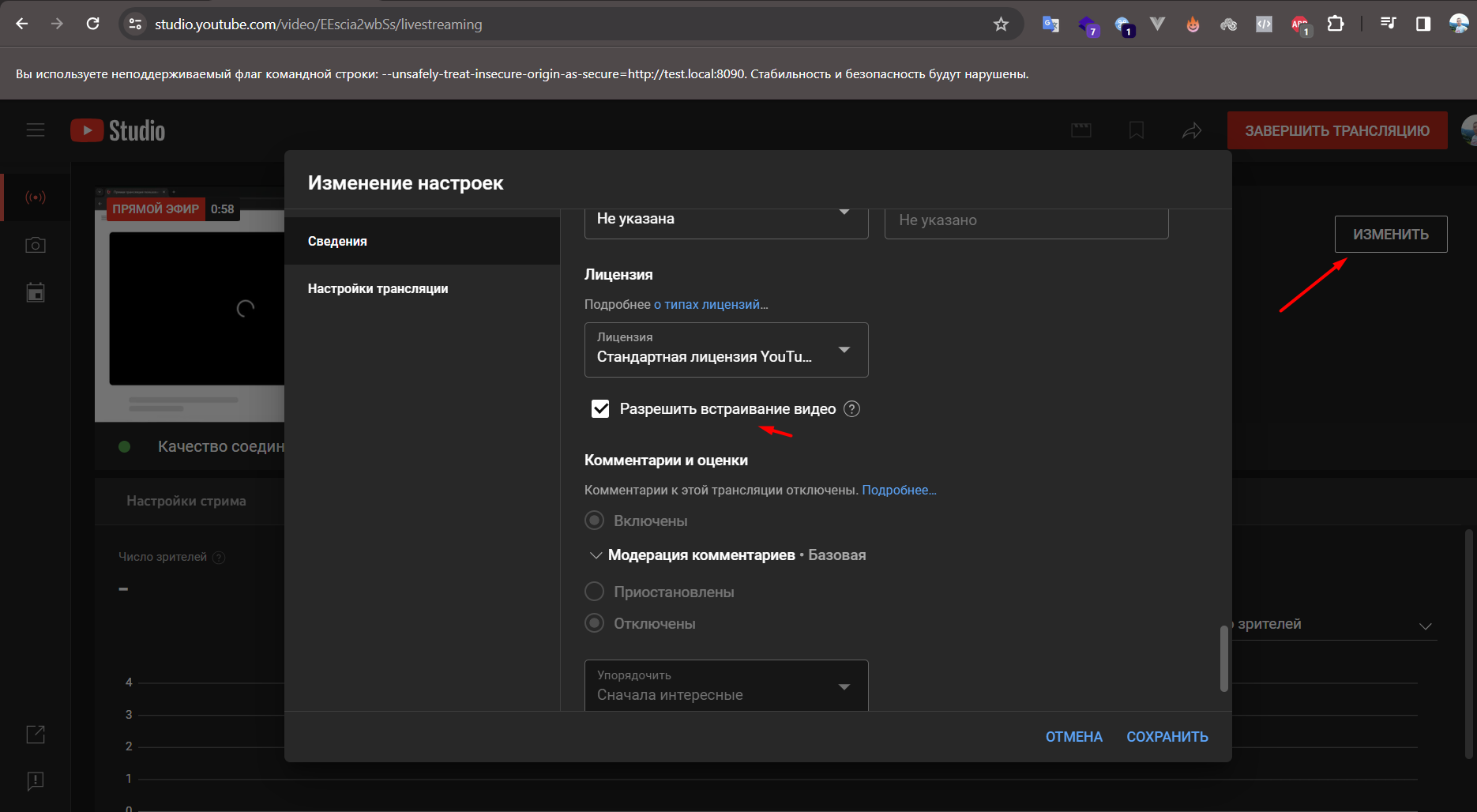1477x812 pixels.
Task: Switch to 'Настройки трансляции' tab
Action: (378, 289)
